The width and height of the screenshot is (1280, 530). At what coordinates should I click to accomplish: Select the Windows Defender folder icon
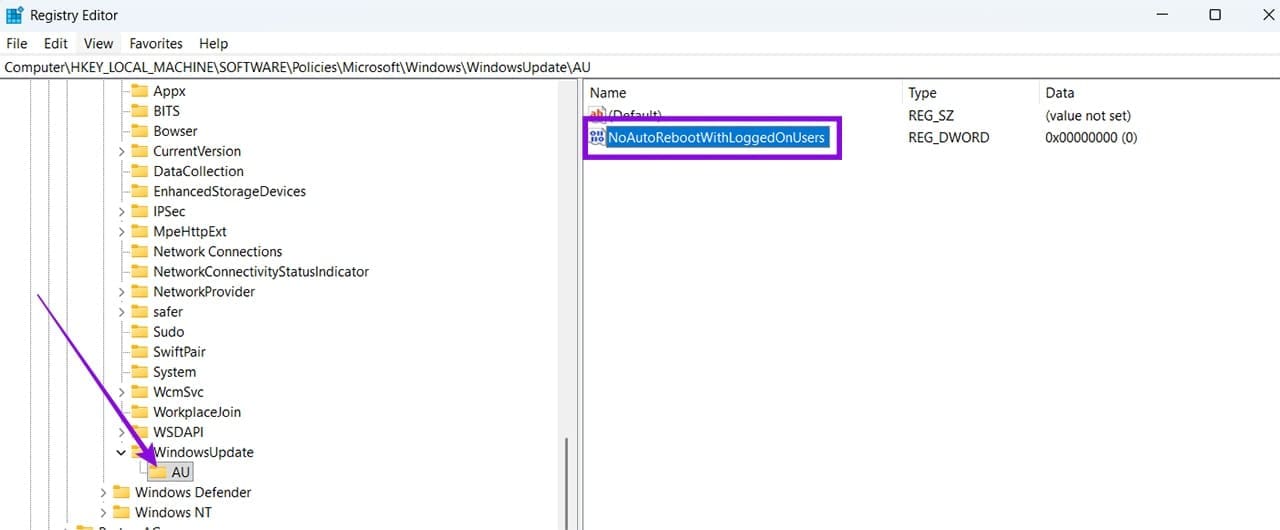pyautogui.click(x=121, y=492)
